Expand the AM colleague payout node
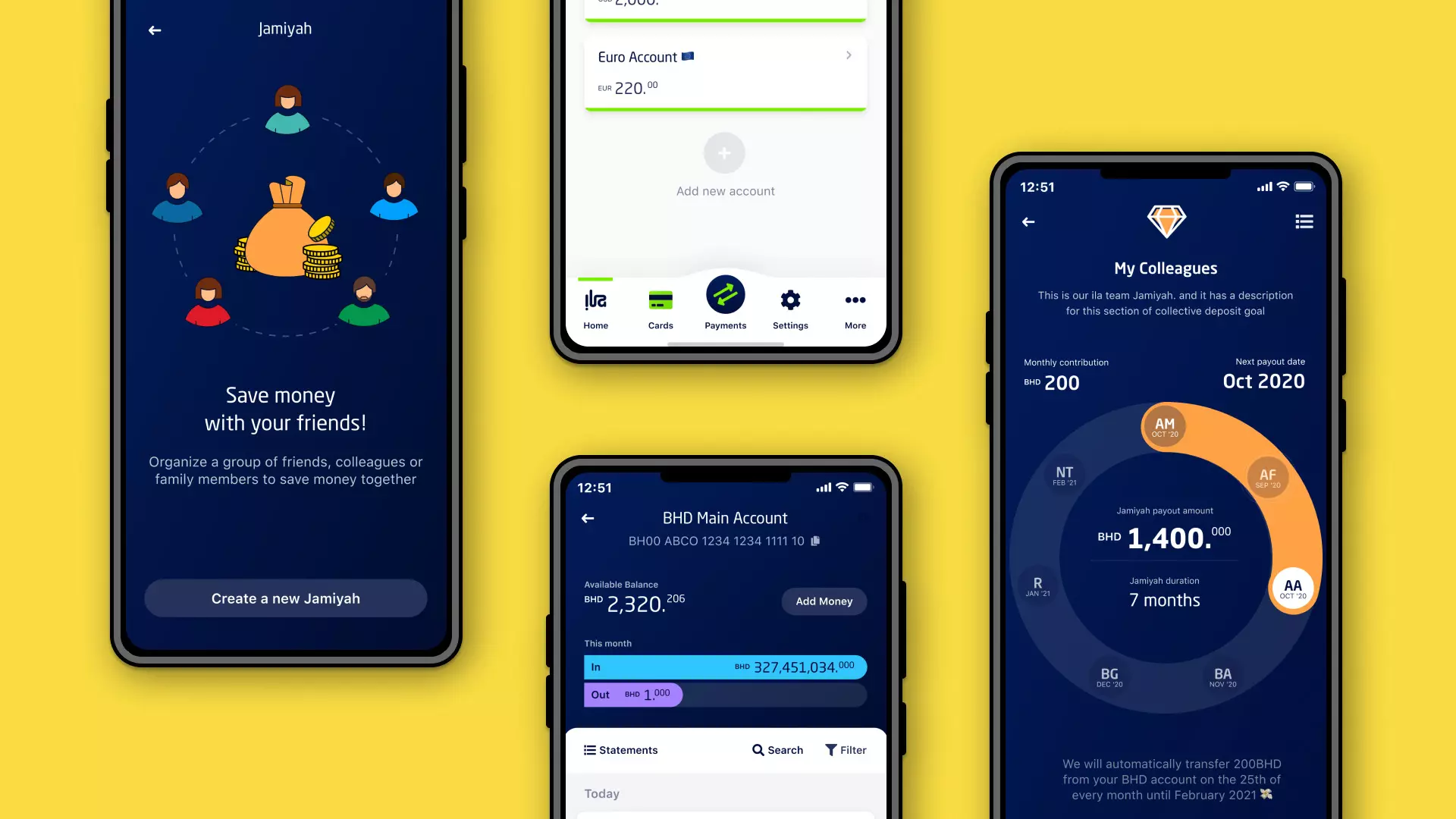Viewport: 1456px width, 819px height. [1164, 426]
